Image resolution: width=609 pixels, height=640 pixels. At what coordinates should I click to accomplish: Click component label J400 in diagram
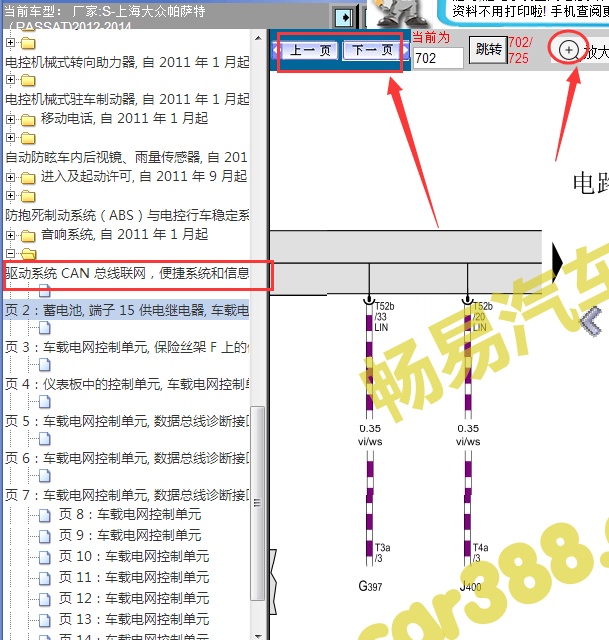coord(470,587)
